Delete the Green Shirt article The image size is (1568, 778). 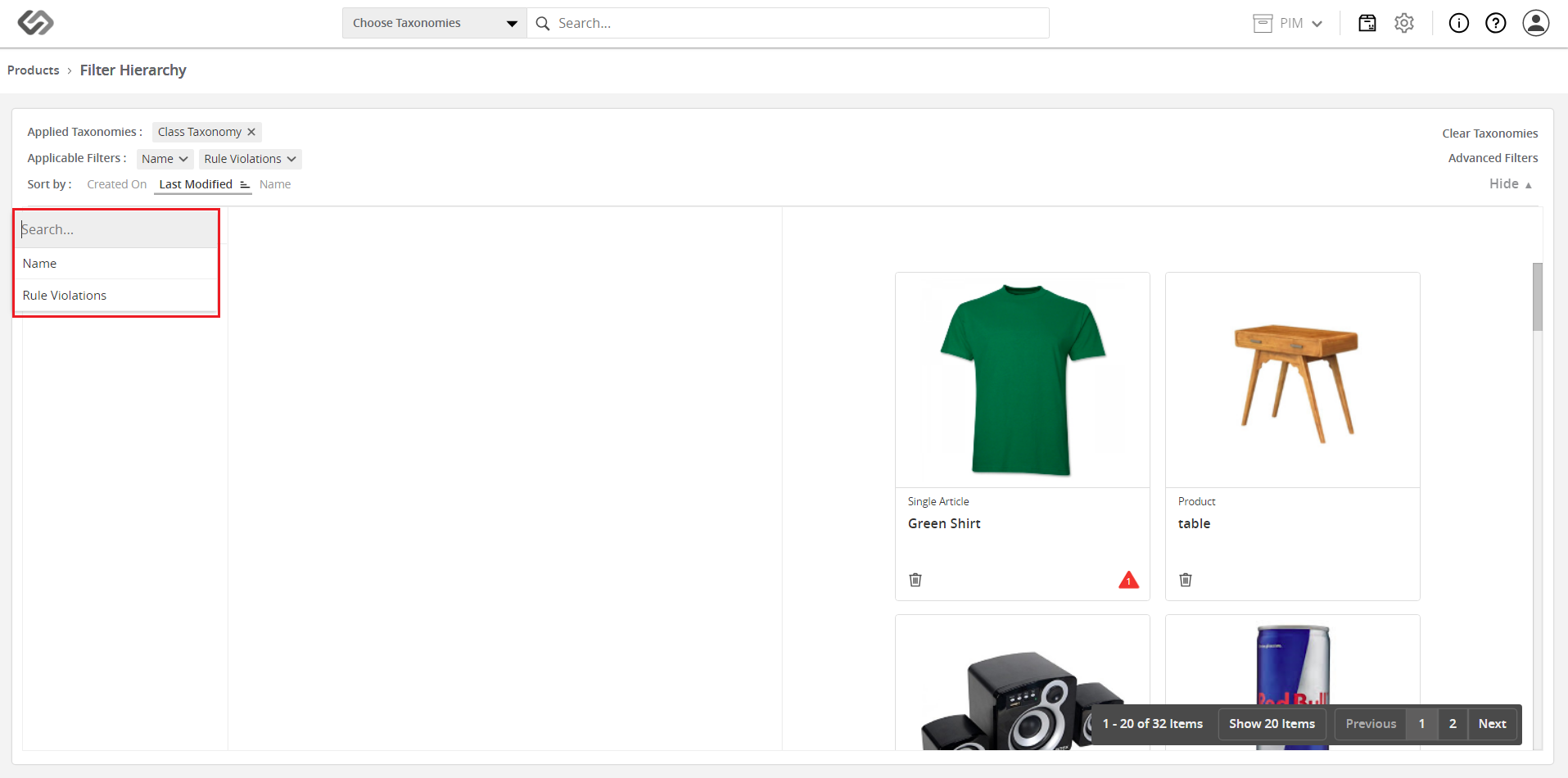coord(915,580)
